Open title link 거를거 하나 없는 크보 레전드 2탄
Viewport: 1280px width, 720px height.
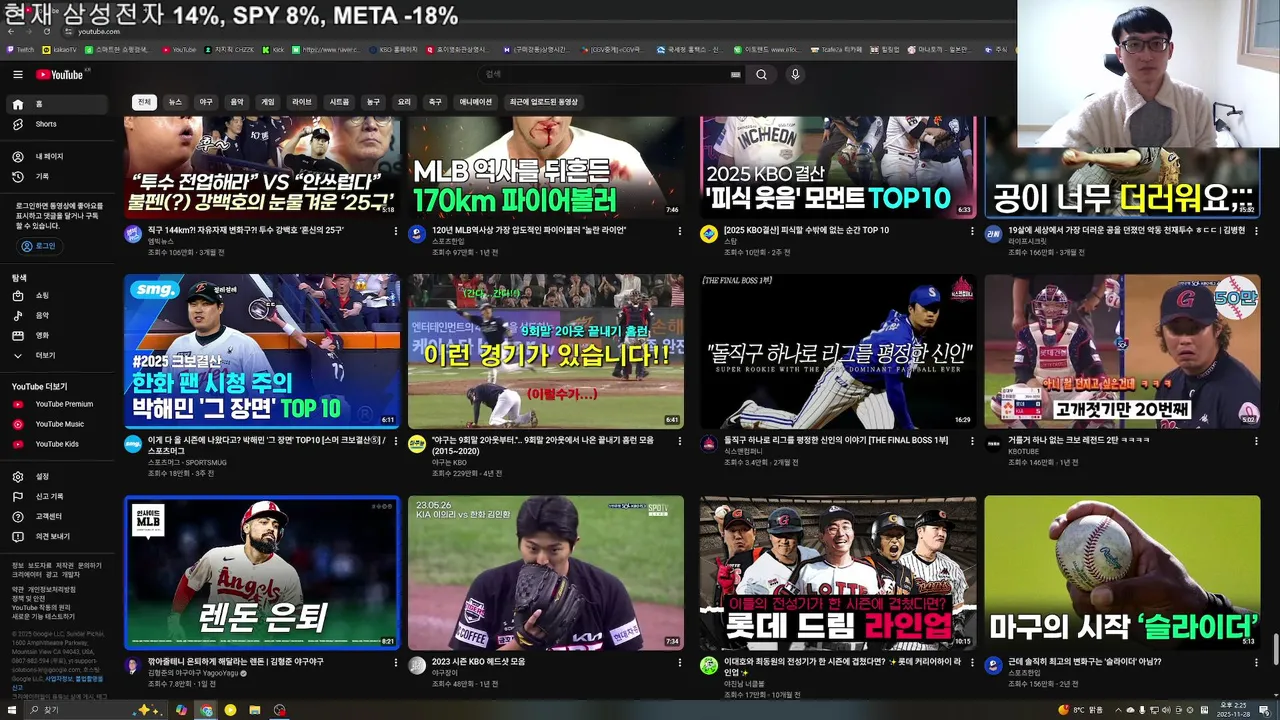click(x=1078, y=440)
